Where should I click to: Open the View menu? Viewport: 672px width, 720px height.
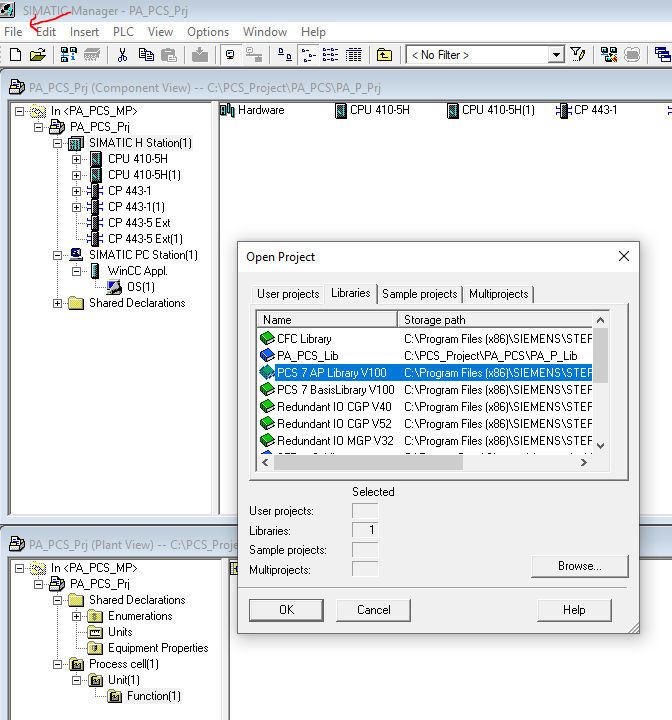[160, 32]
